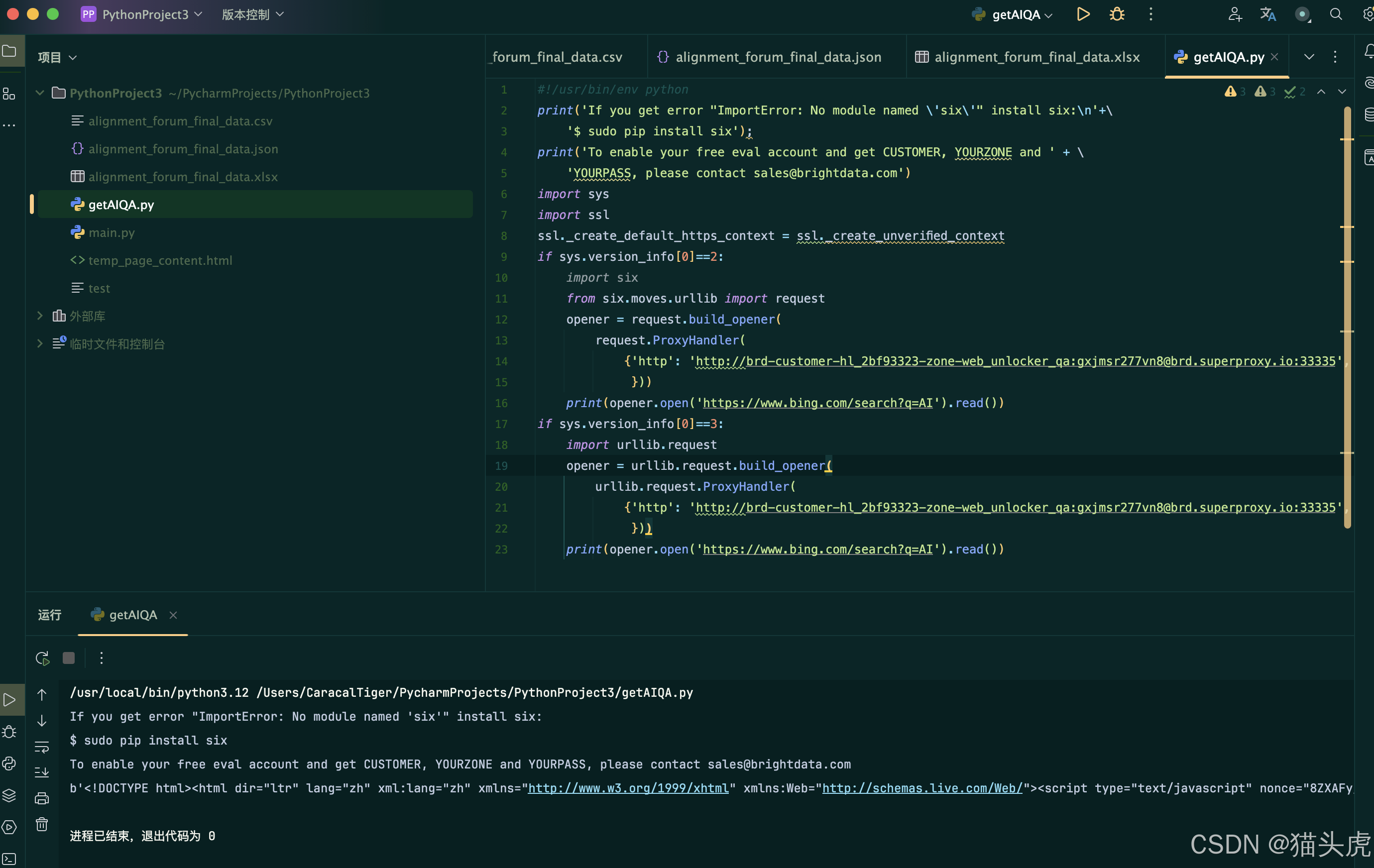
Task: Switch to the alignment_forum_final_data.json tab
Action: click(x=777, y=57)
